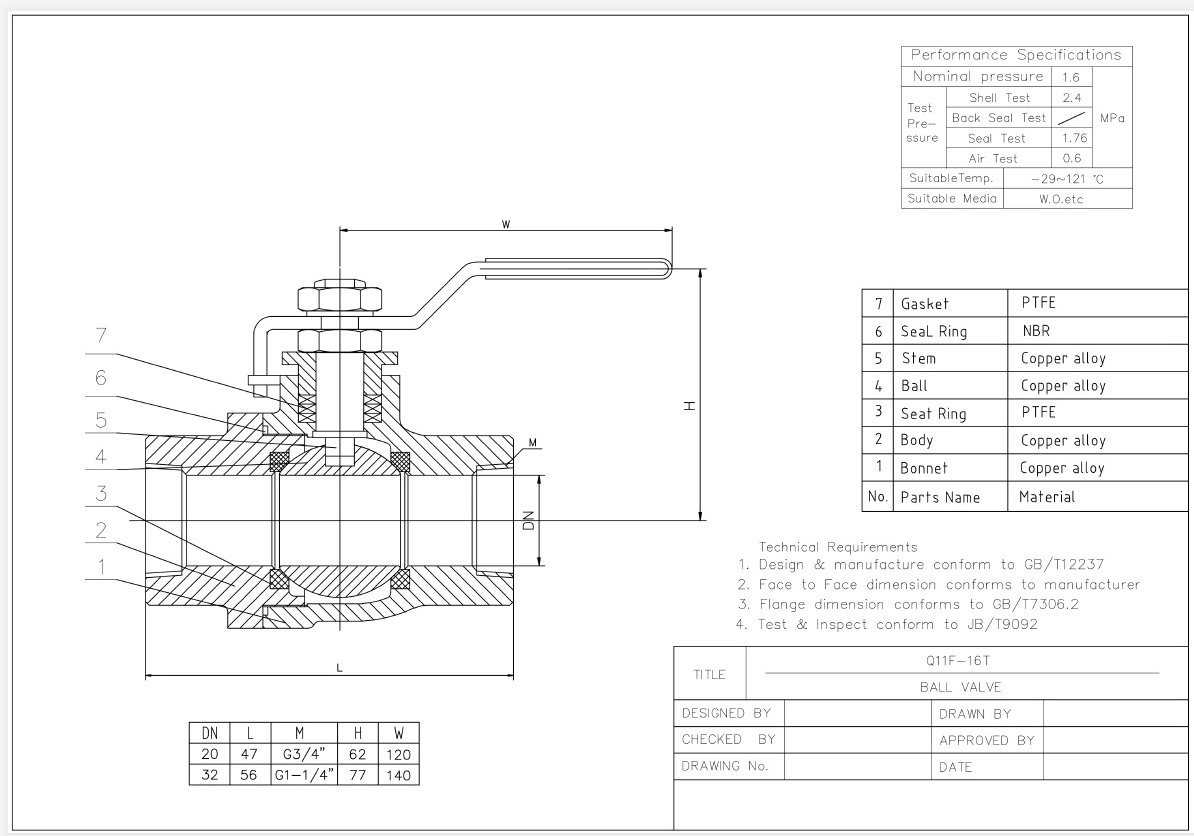
Task: Click balloon number 1 beside the valve drawing
Action: coord(101,567)
